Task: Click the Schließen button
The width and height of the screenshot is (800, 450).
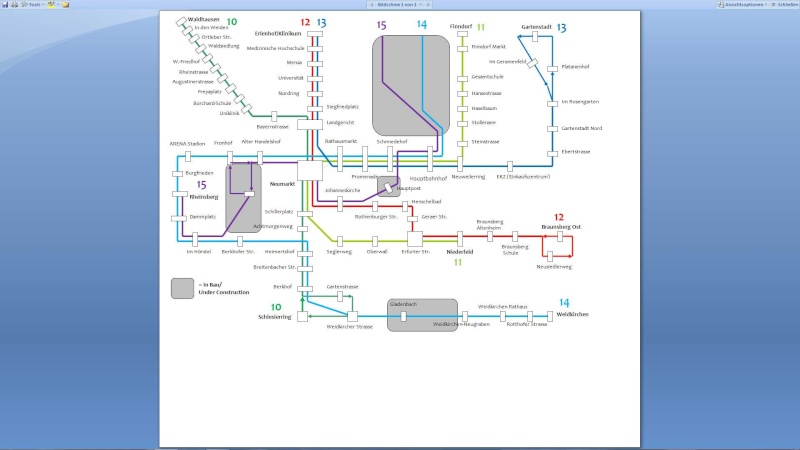Action: point(784,4)
